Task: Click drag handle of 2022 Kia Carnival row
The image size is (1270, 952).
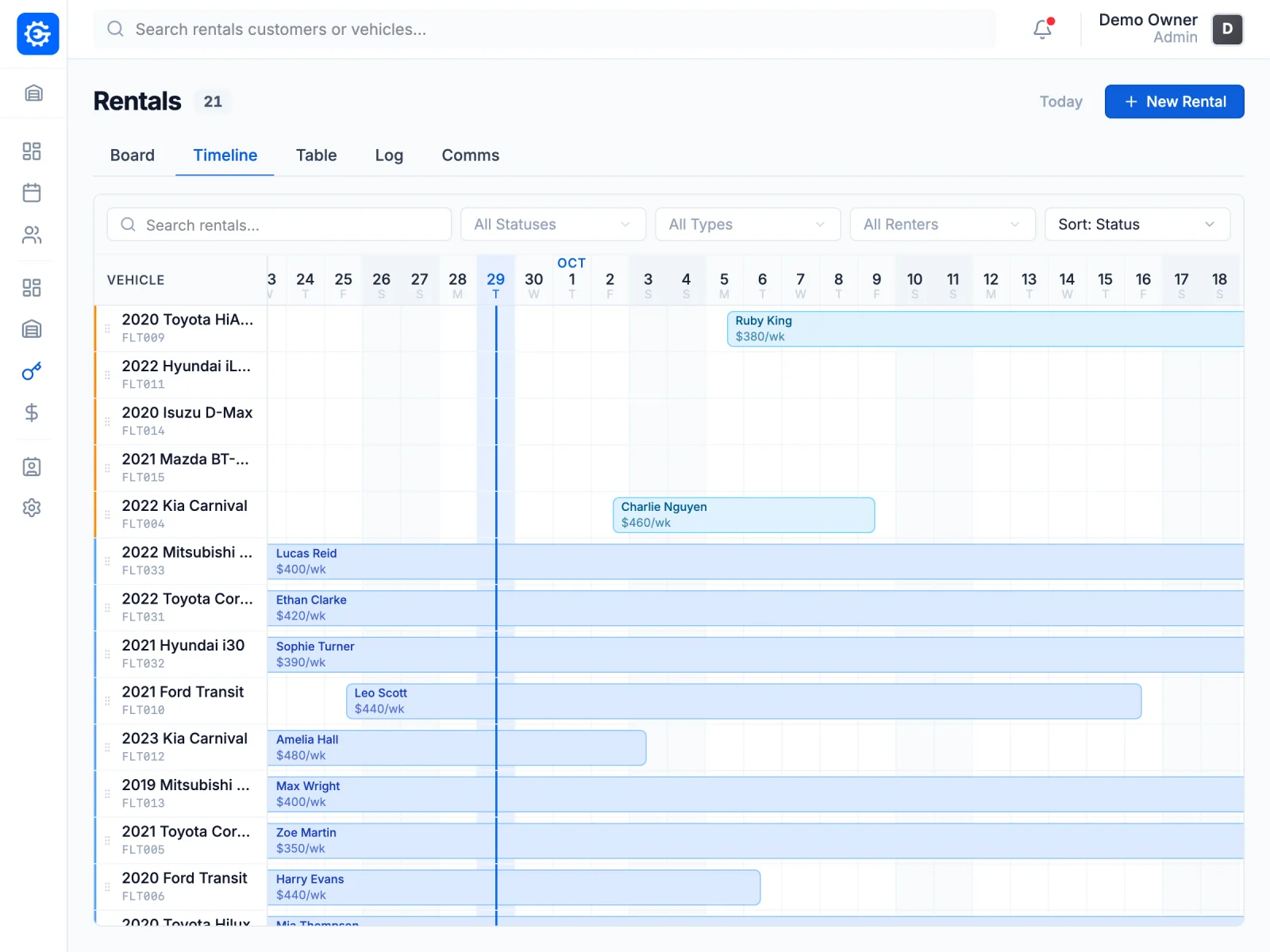Action: point(107,514)
